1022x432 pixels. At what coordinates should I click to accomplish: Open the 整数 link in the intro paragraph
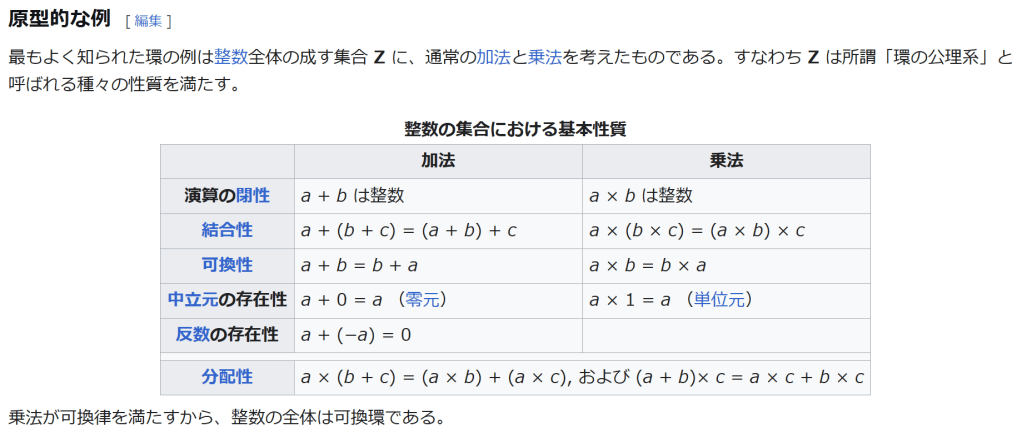231,57
